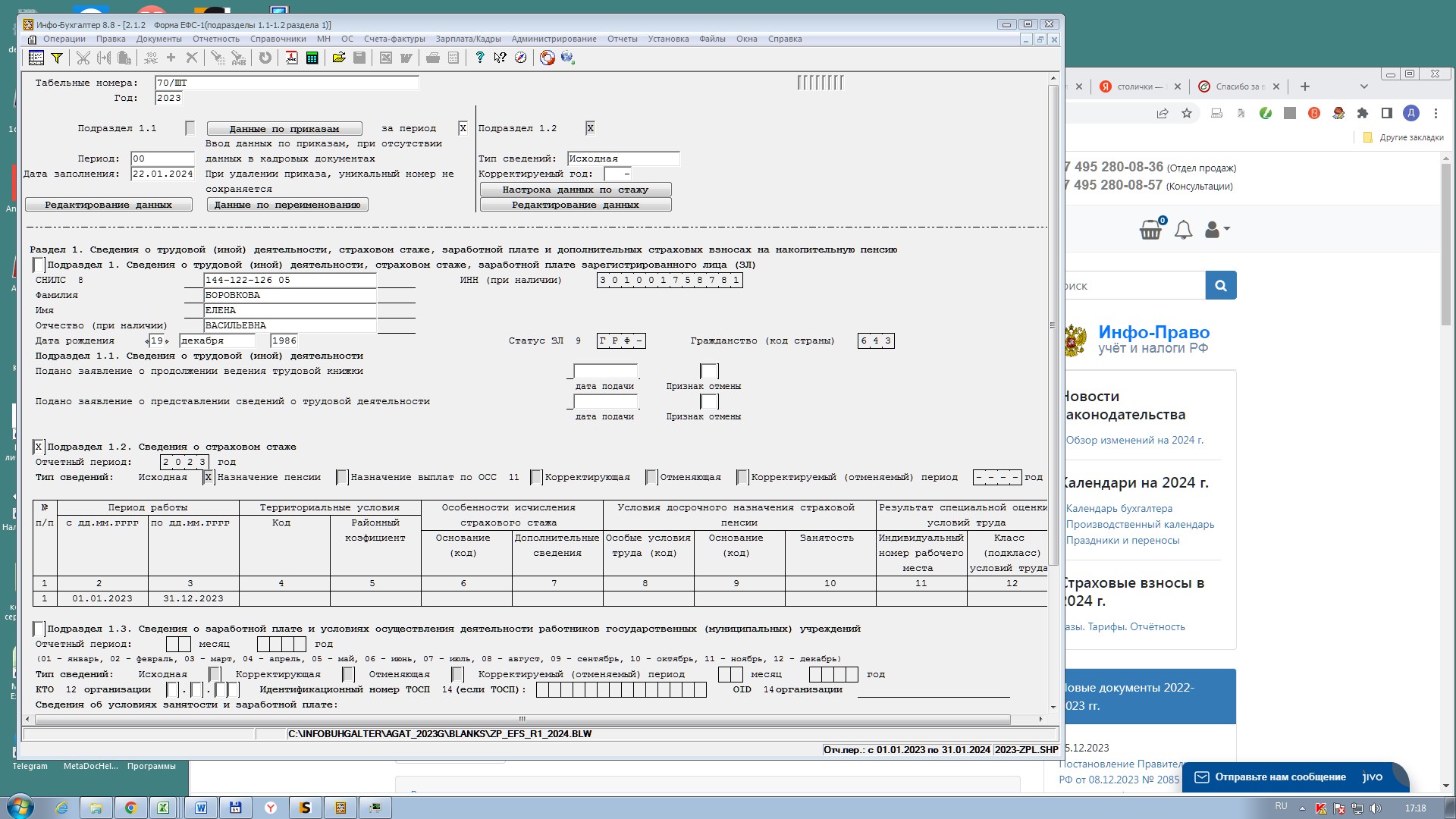Toggle the 'Назначение выплат по ОСС' checkbox
This screenshot has height=819, width=1456.
(536, 477)
